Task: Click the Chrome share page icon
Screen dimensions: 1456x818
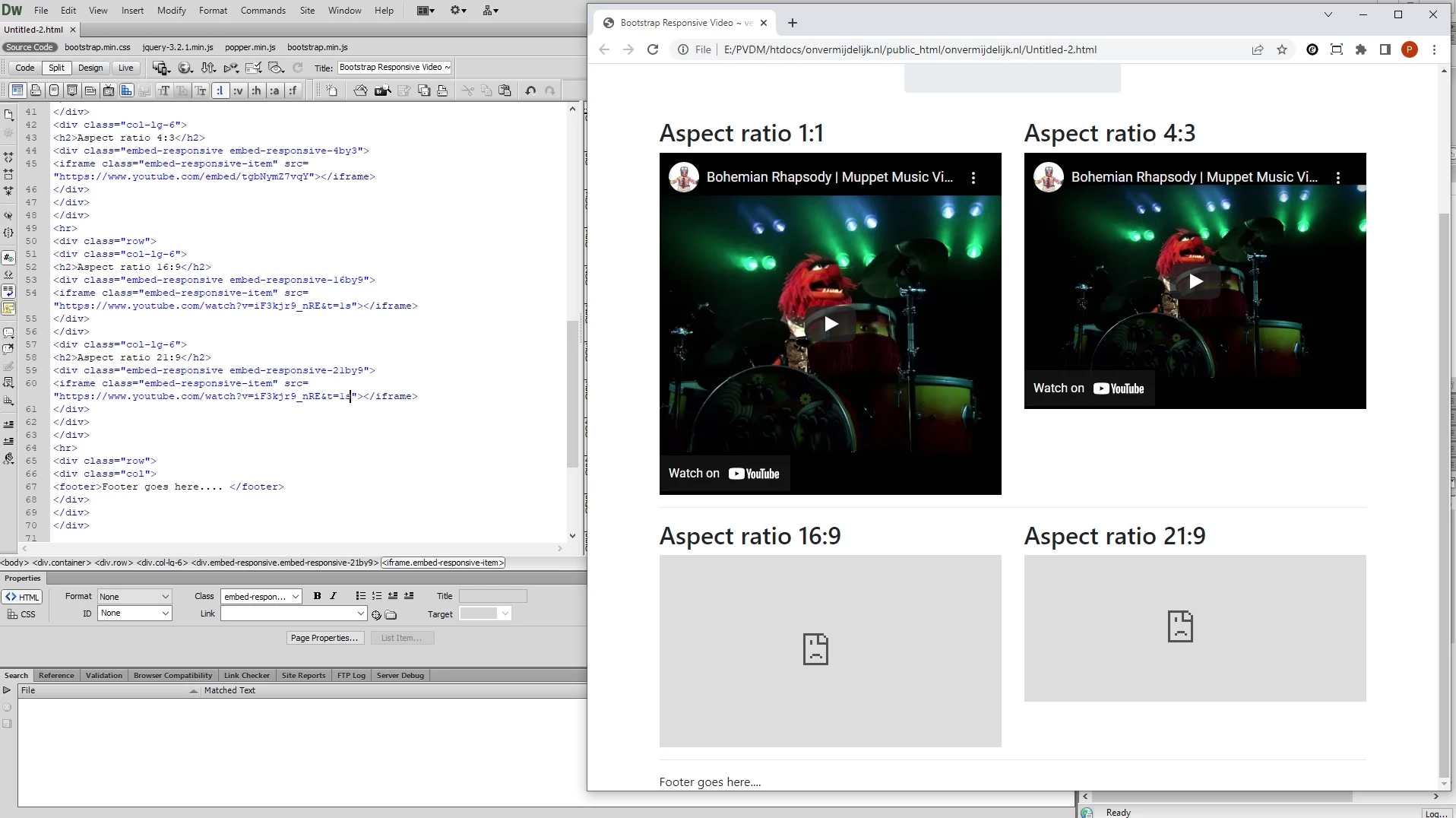Action: click(1258, 49)
